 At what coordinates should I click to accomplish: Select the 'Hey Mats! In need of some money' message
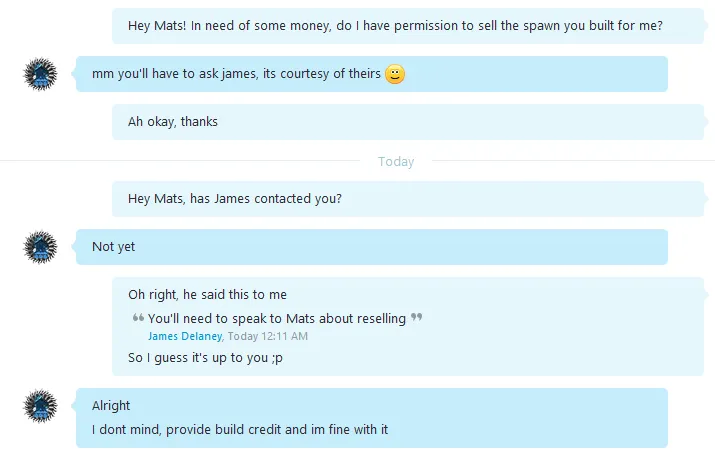408,26
